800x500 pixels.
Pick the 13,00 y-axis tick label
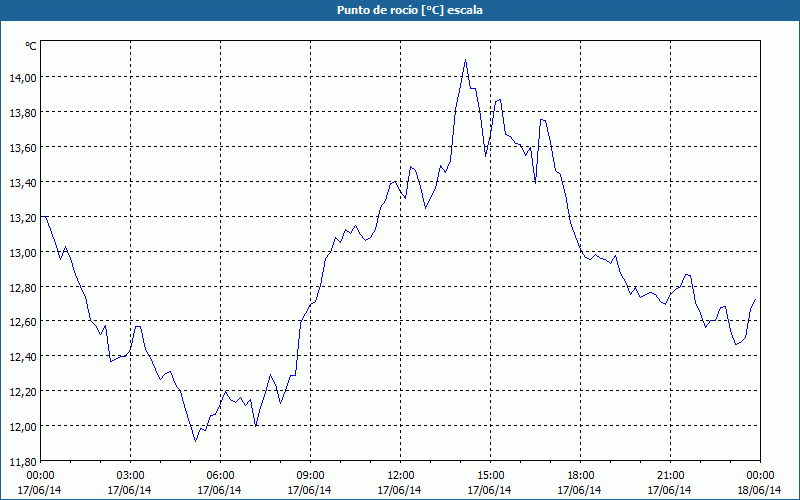pyautogui.click(x=23, y=252)
